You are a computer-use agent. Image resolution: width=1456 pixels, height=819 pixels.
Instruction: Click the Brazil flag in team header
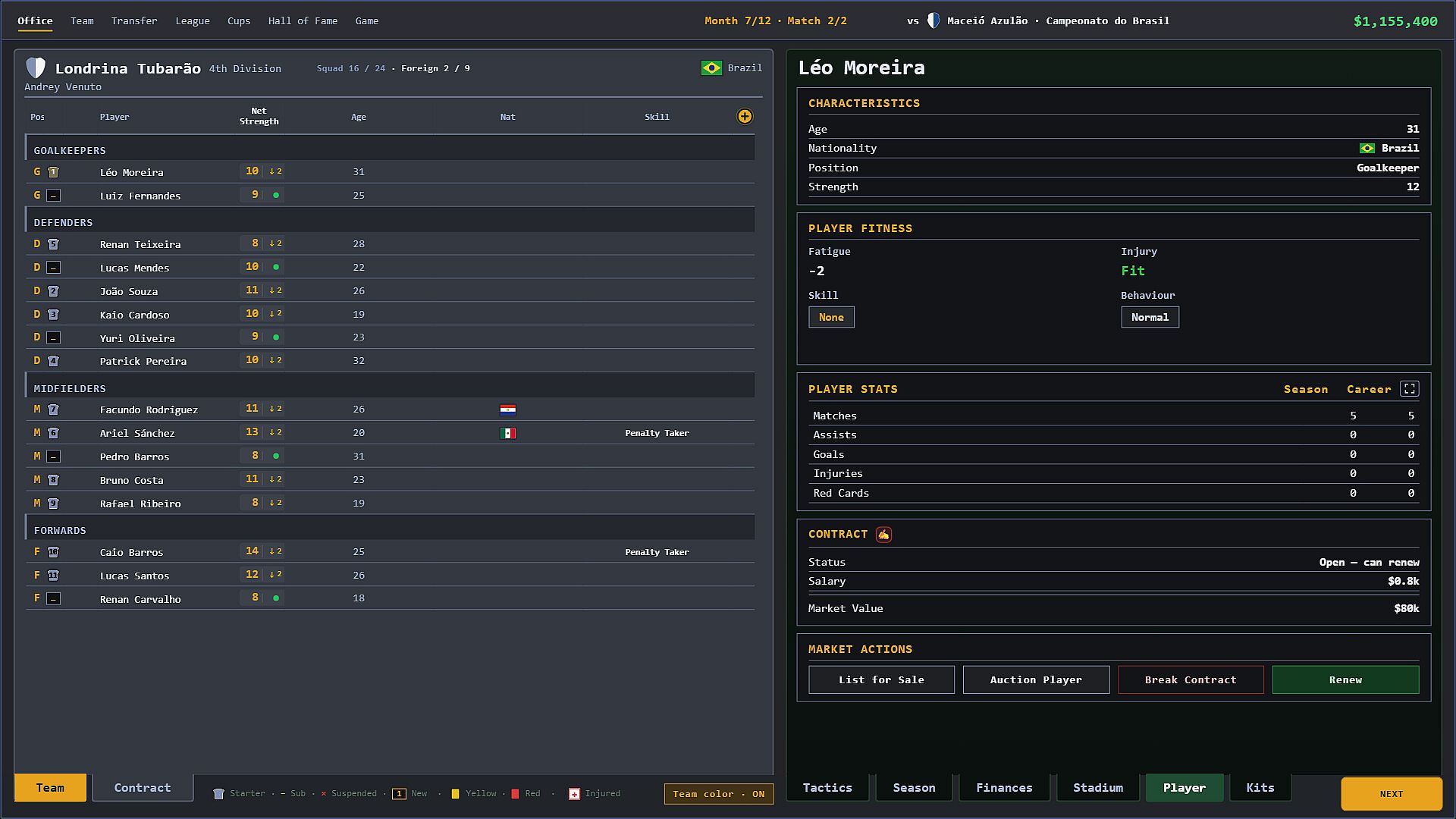coord(711,68)
